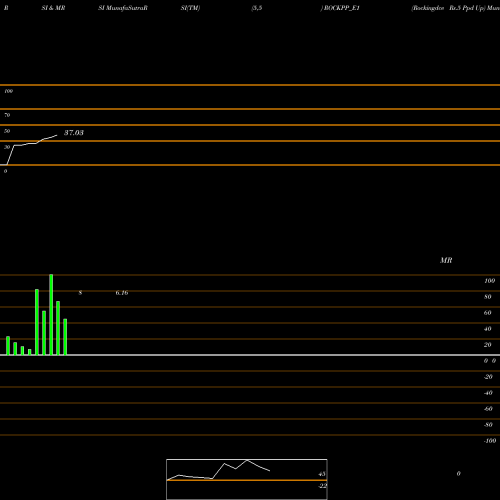The image size is (500, 500).
Task: Click the white RSI line on chart
Action: [x=29, y=144]
